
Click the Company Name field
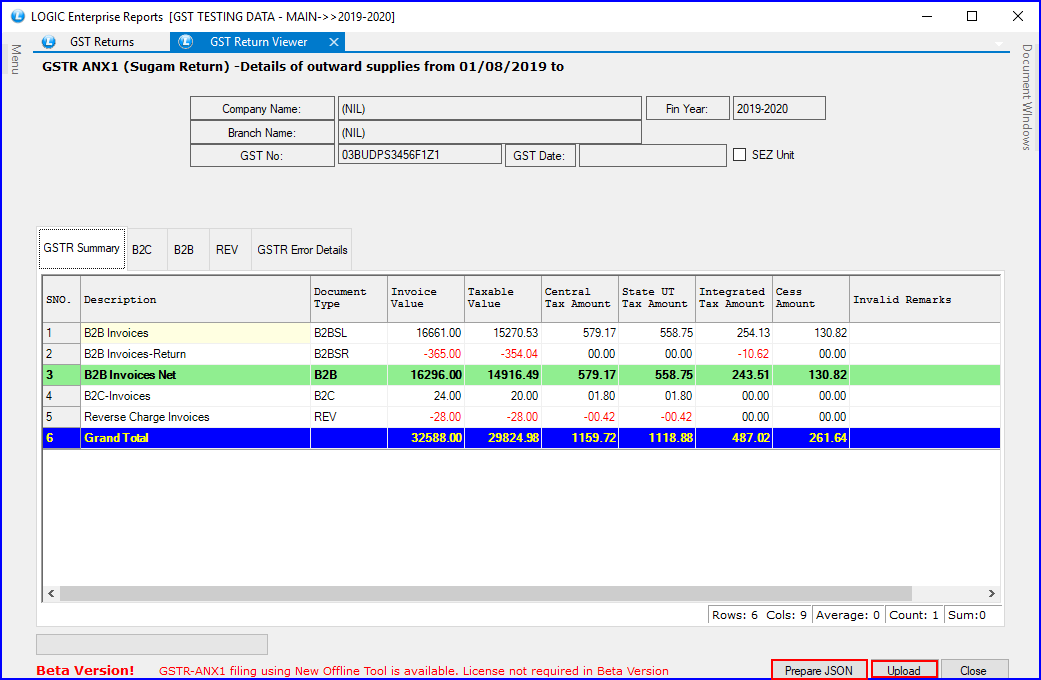[490, 109]
